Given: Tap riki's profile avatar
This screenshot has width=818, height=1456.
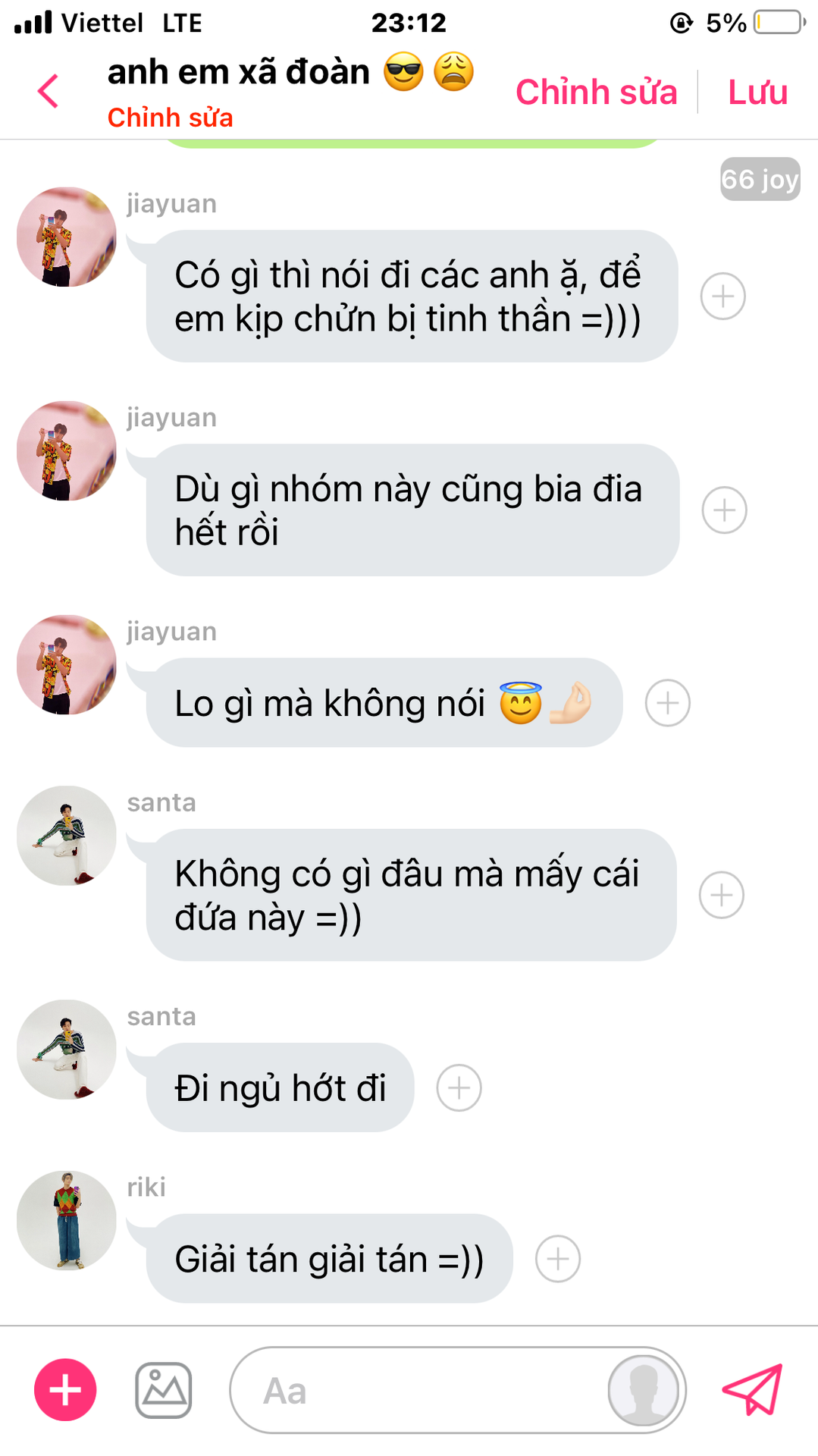Looking at the screenshot, I should [67, 1220].
